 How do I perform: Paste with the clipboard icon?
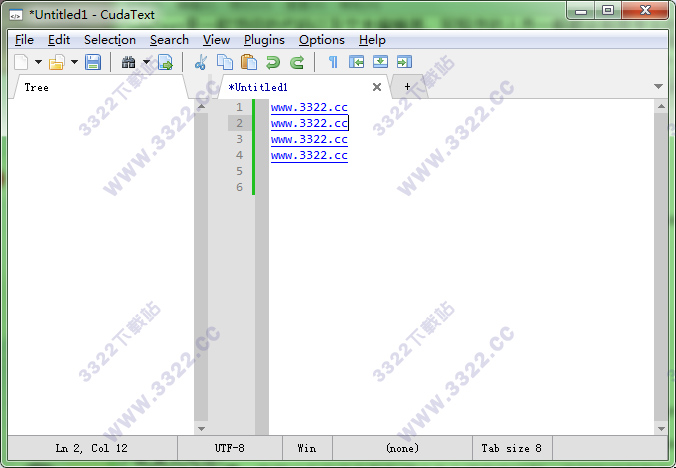249,62
